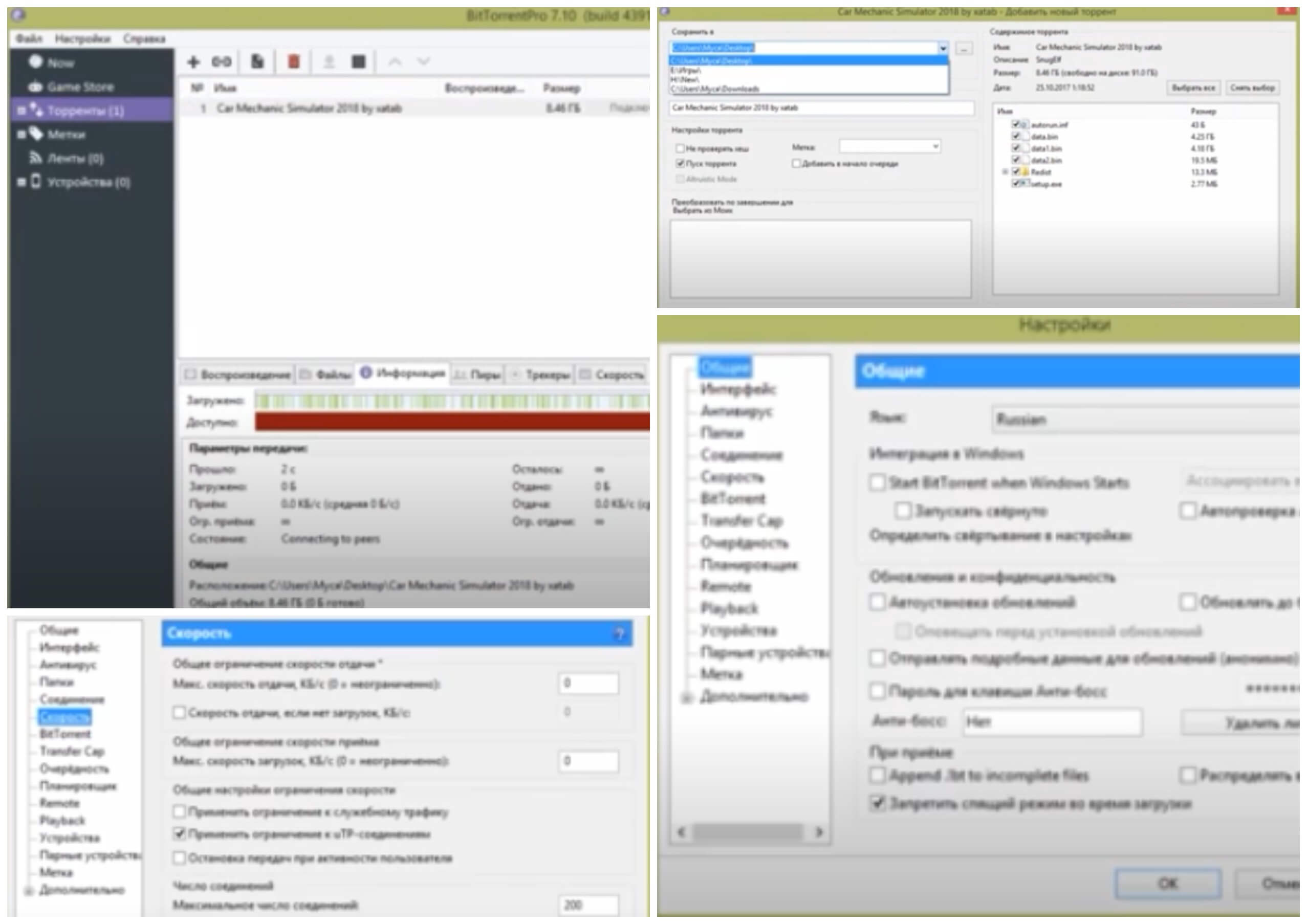The image size is (1307, 924).
Task: Click the Анти-босс hotkey field
Action: [x=1052, y=722]
